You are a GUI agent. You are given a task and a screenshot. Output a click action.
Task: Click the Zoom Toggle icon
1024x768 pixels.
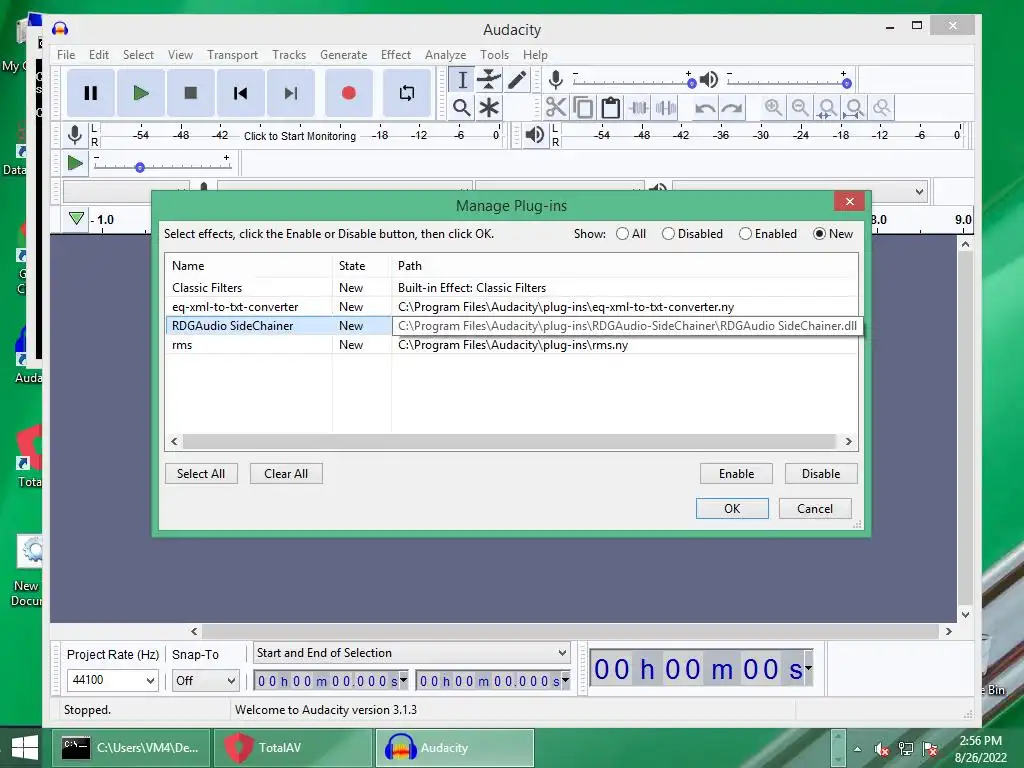point(882,107)
